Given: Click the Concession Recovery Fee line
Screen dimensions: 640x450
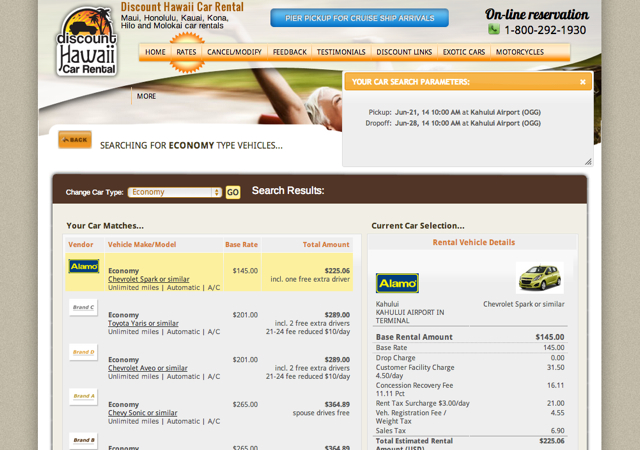Looking at the screenshot, I should pyautogui.click(x=470, y=389).
